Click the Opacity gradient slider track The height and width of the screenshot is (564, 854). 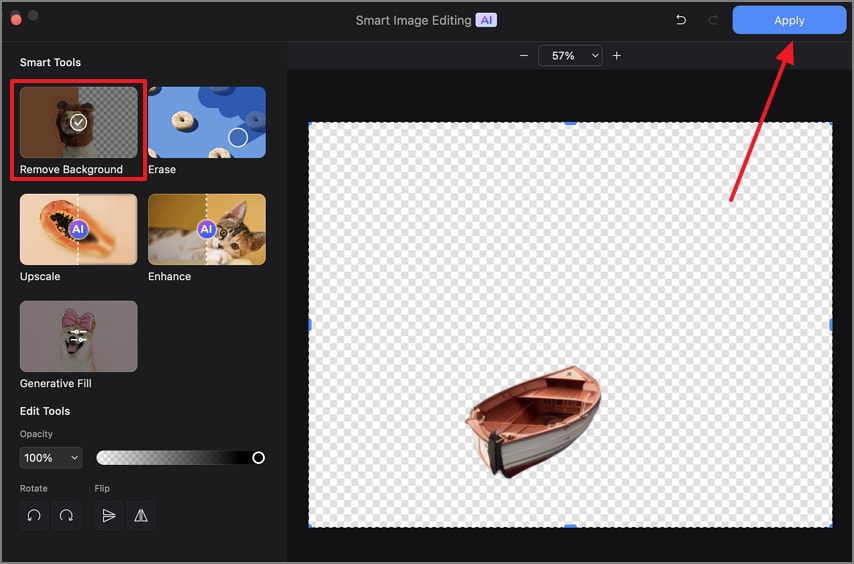[180, 458]
